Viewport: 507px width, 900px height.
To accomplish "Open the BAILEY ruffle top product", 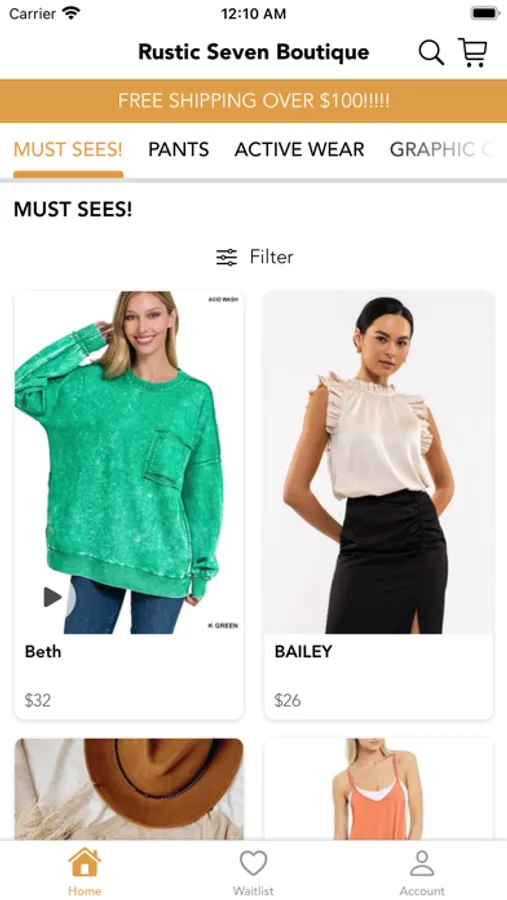I will point(378,505).
